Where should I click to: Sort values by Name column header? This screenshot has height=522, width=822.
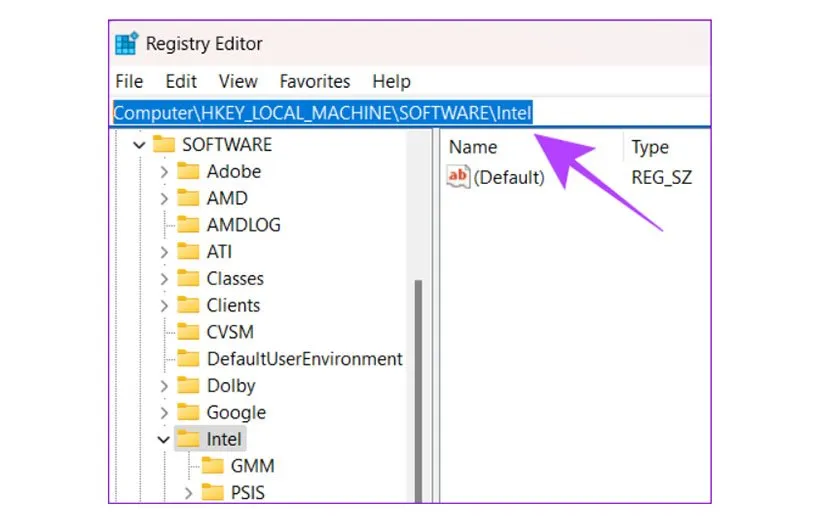pyautogui.click(x=473, y=147)
